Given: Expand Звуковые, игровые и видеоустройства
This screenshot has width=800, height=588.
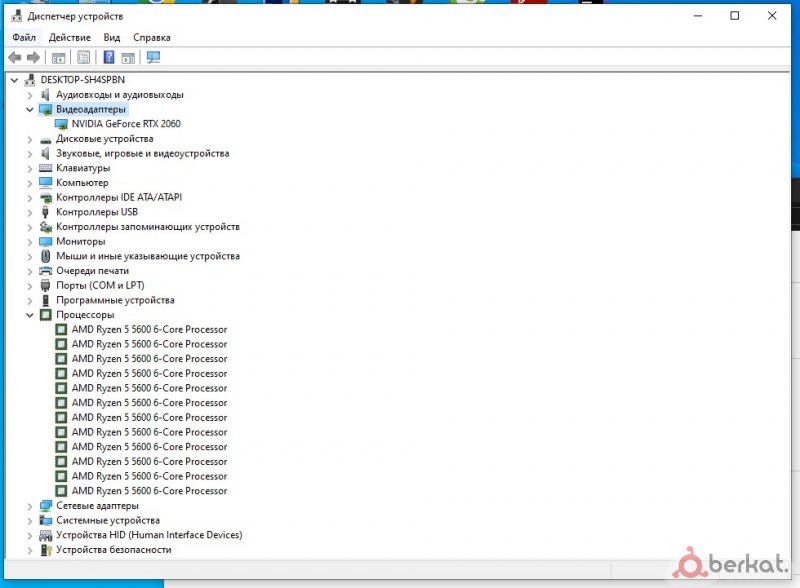Looking at the screenshot, I should click(x=30, y=154).
